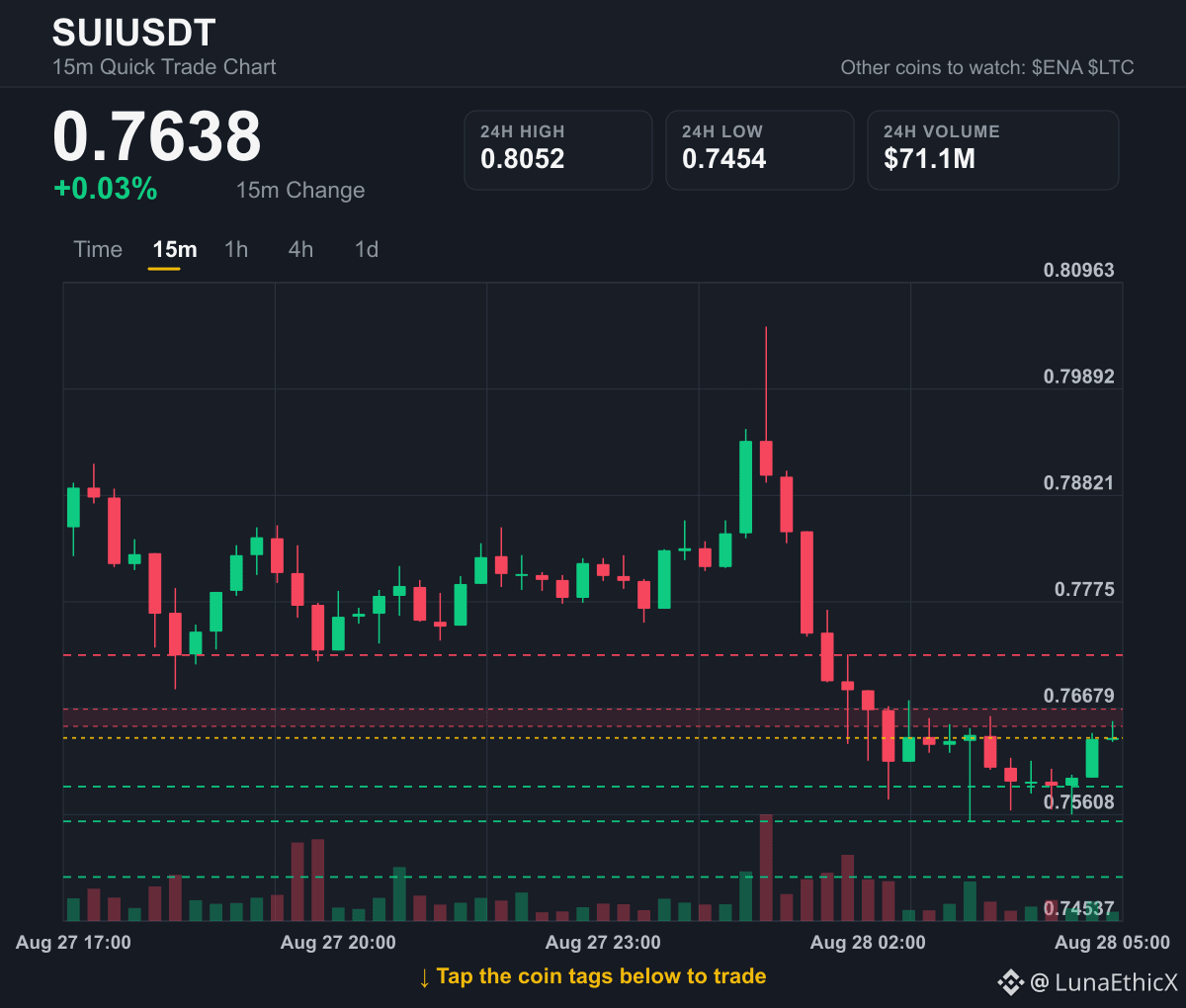Open the $ENA coin tag
This screenshot has width=1186, height=1008.
coord(1057,67)
